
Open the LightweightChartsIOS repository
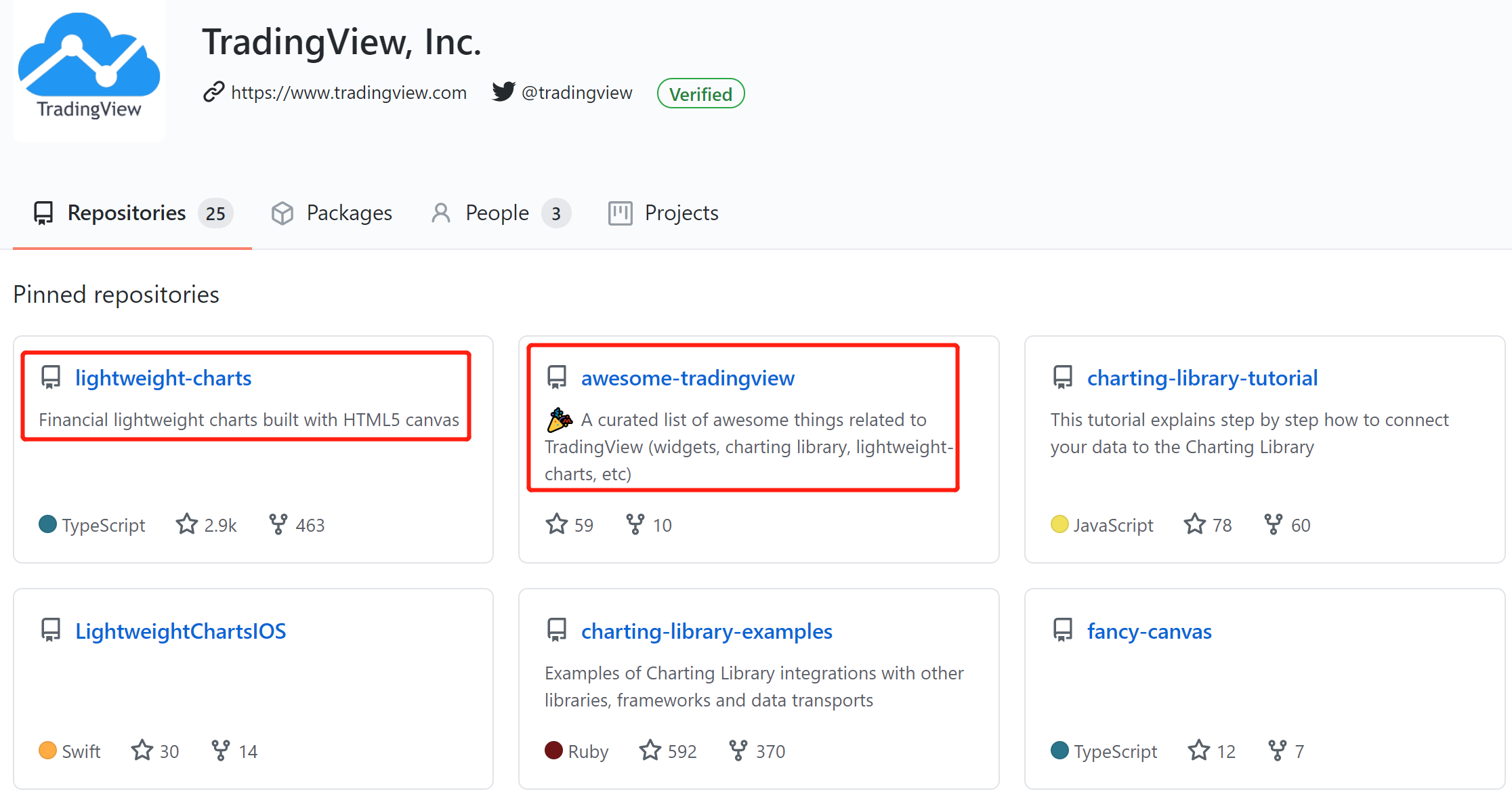[180, 631]
